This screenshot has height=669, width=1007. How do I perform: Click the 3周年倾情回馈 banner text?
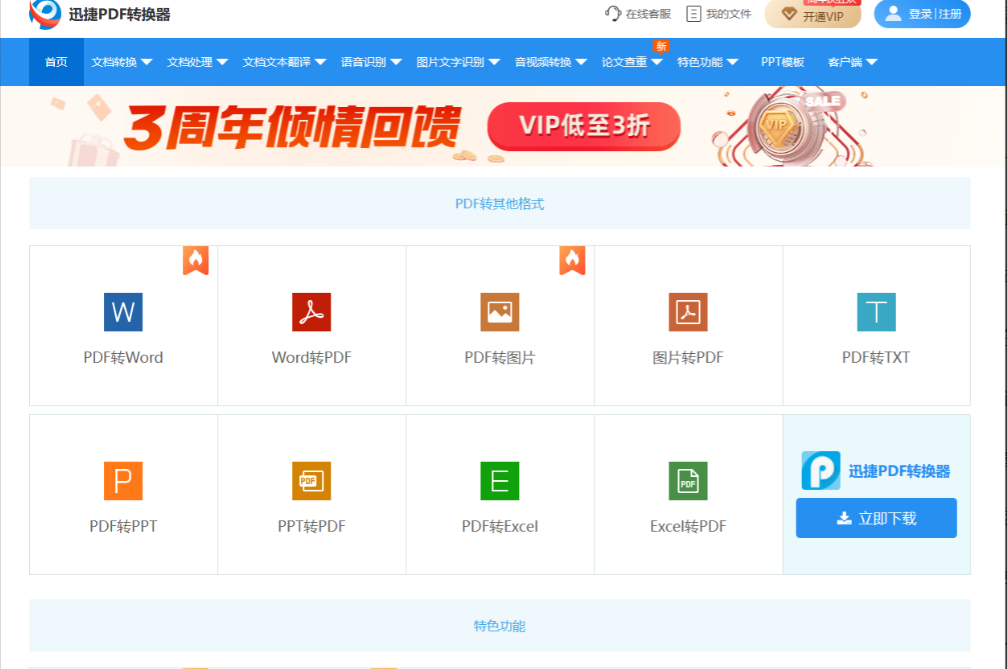[x=292, y=127]
